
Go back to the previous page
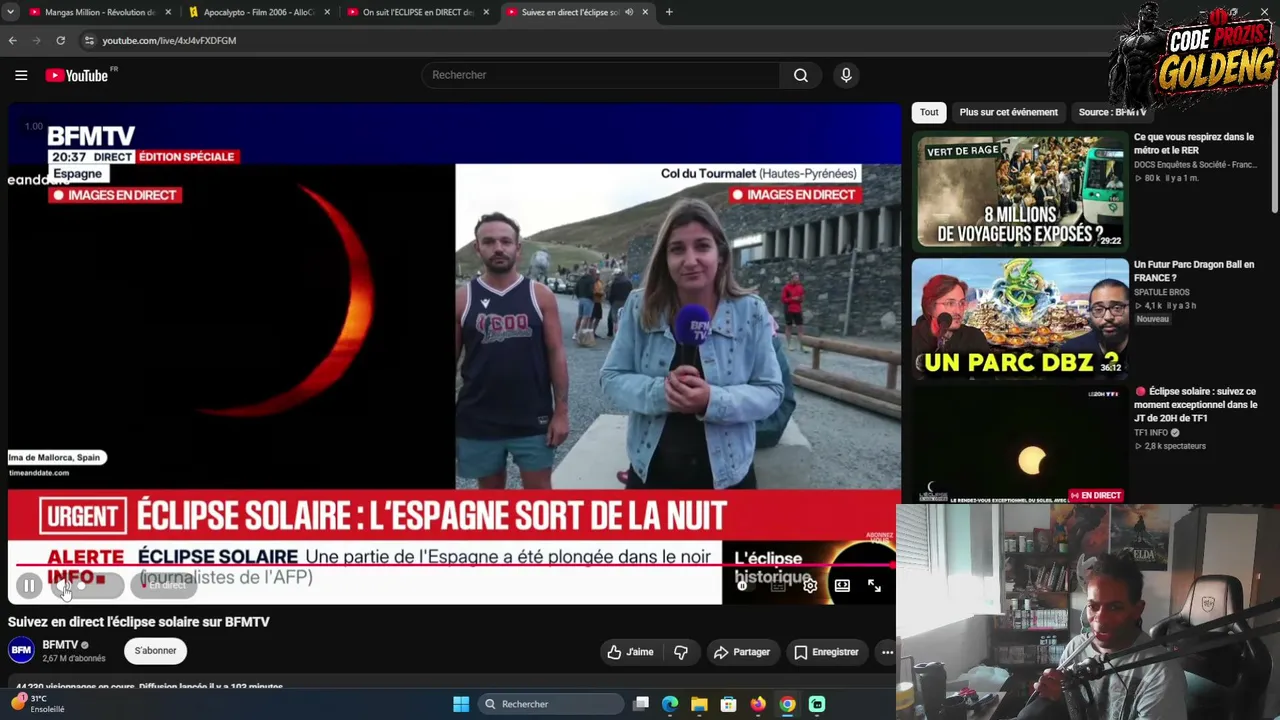coord(12,40)
